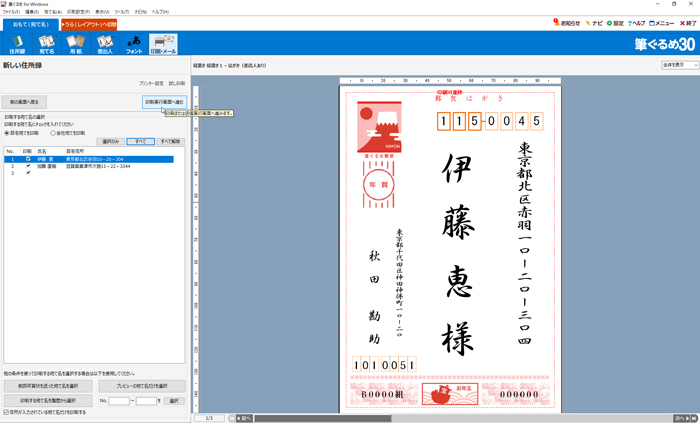Open the ヘルプ help icon at top right
The height and width of the screenshot is (423, 700).
coord(637,23)
